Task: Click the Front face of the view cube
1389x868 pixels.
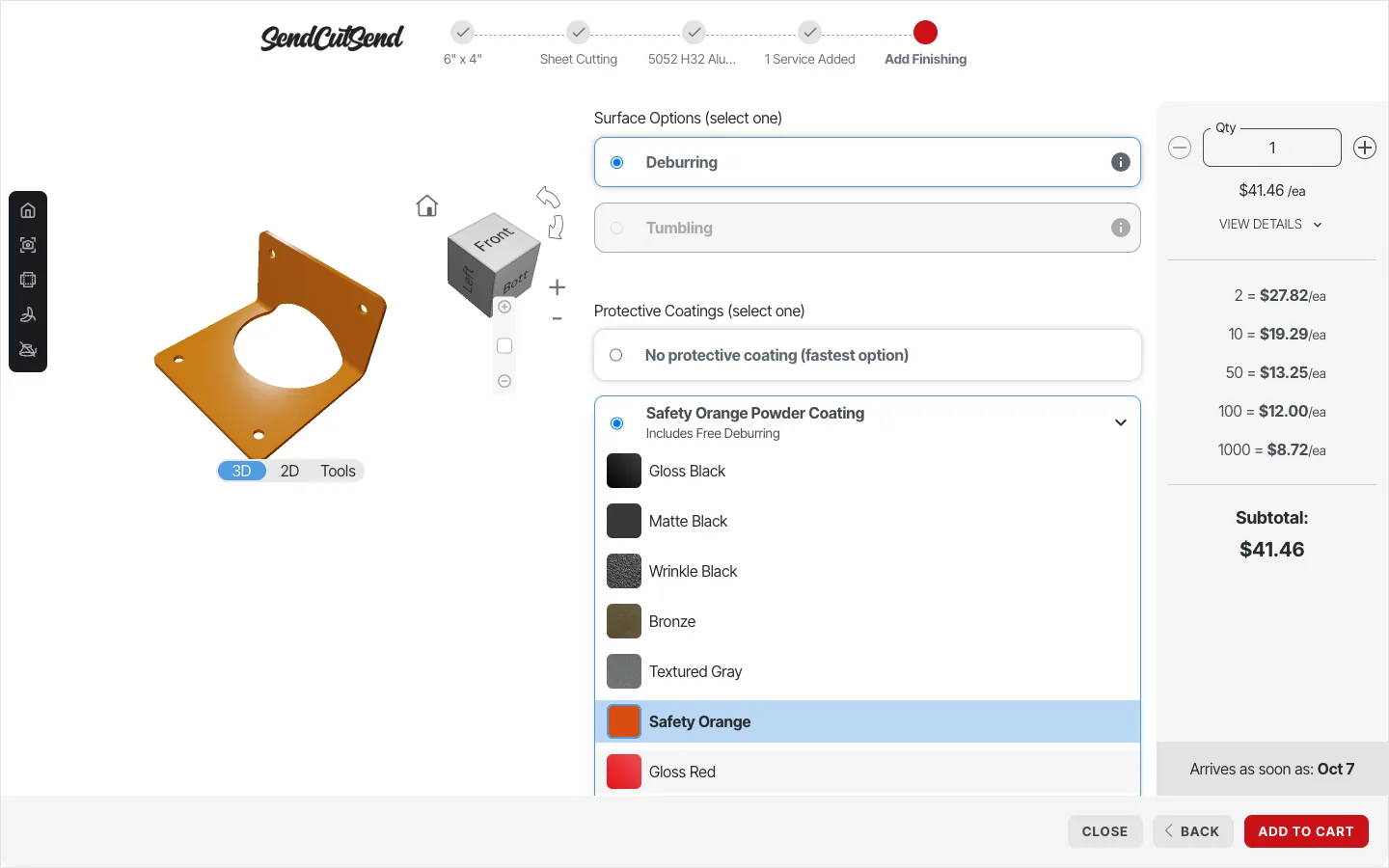Action: 494,237
